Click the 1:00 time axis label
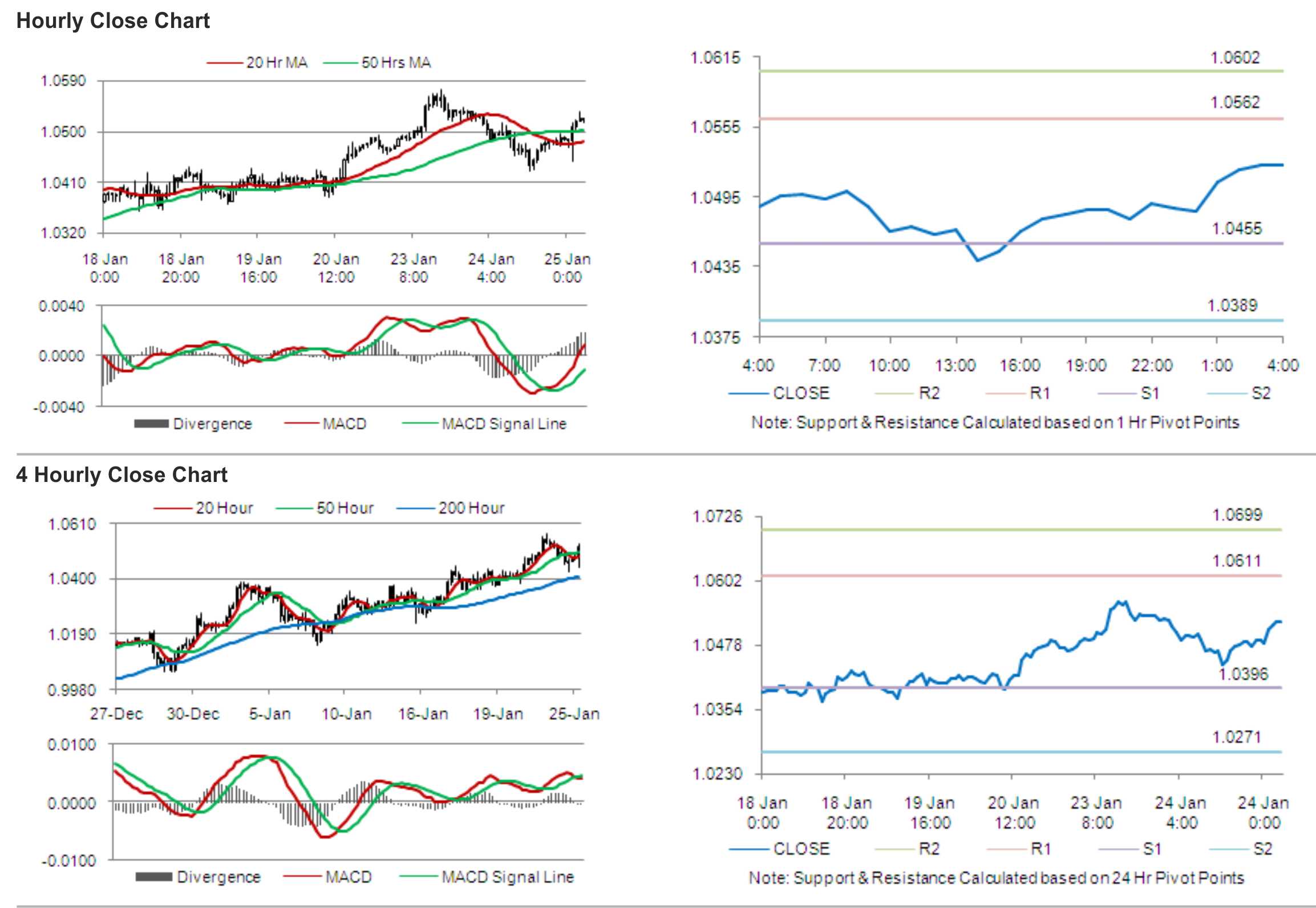The height and width of the screenshot is (908, 1316). coord(1217,365)
